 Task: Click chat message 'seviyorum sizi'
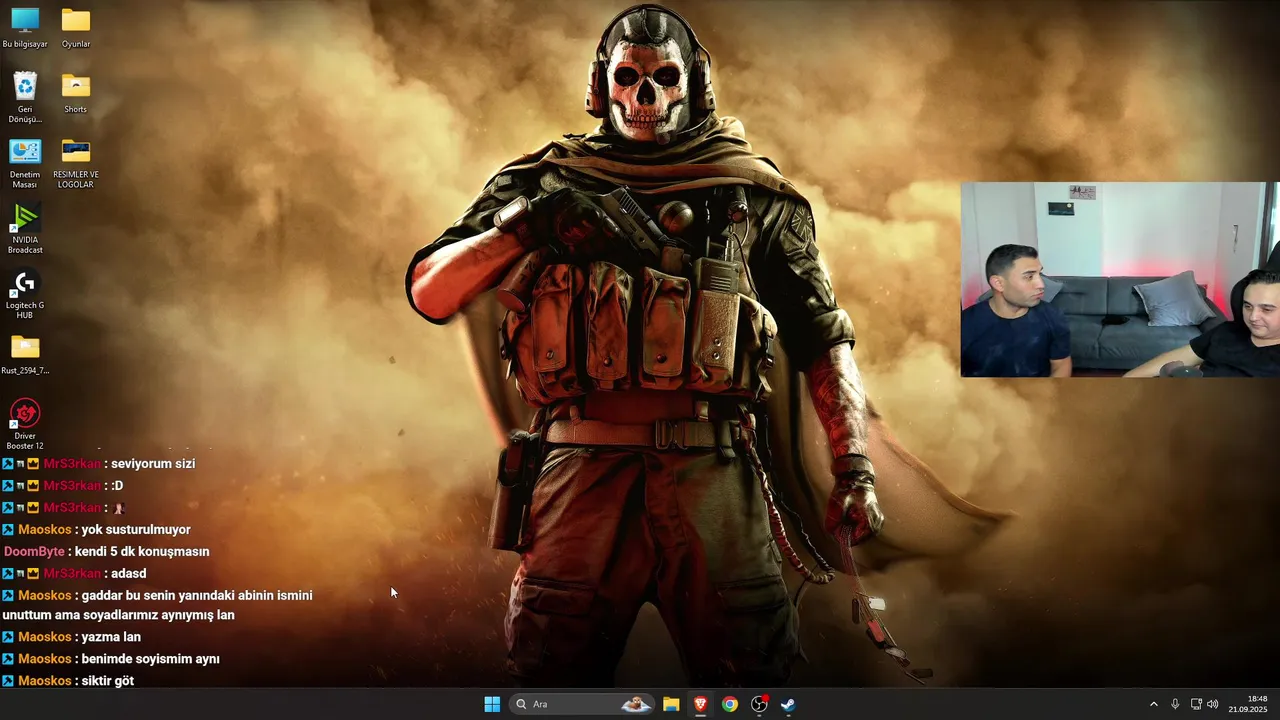point(153,464)
